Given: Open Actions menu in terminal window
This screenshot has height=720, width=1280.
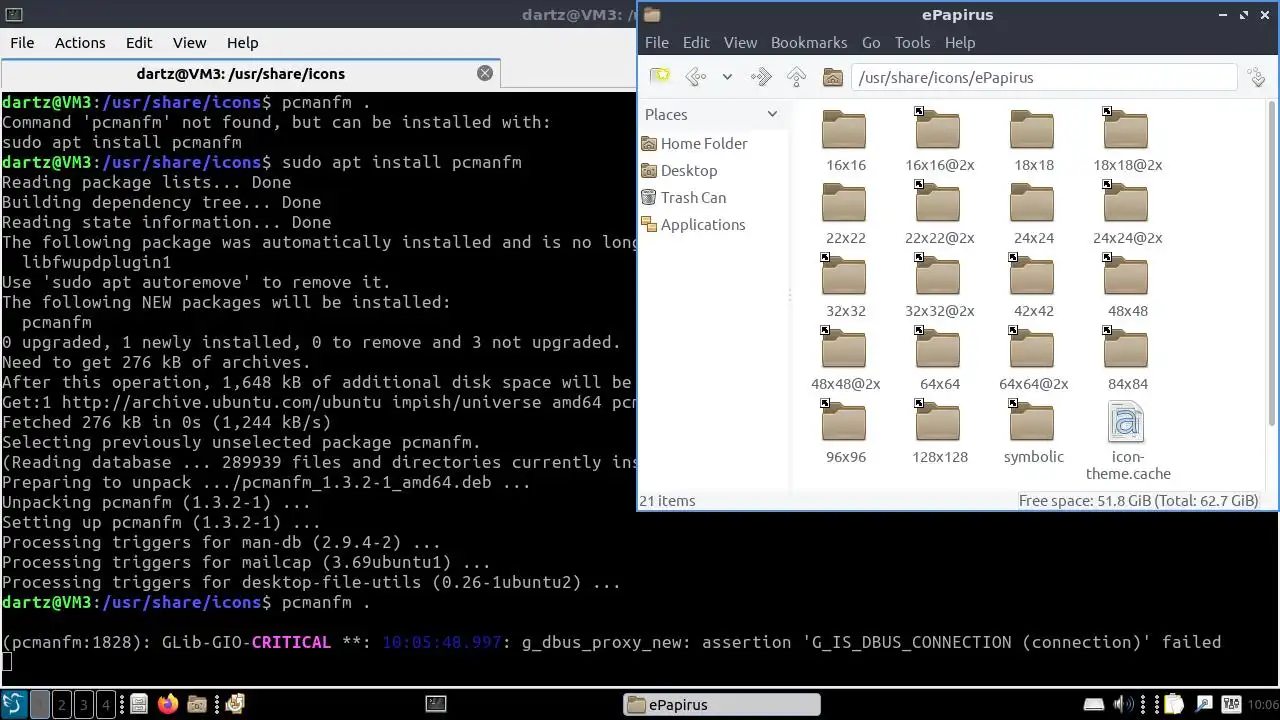Looking at the screenshot, I should (x=80, y=43).
